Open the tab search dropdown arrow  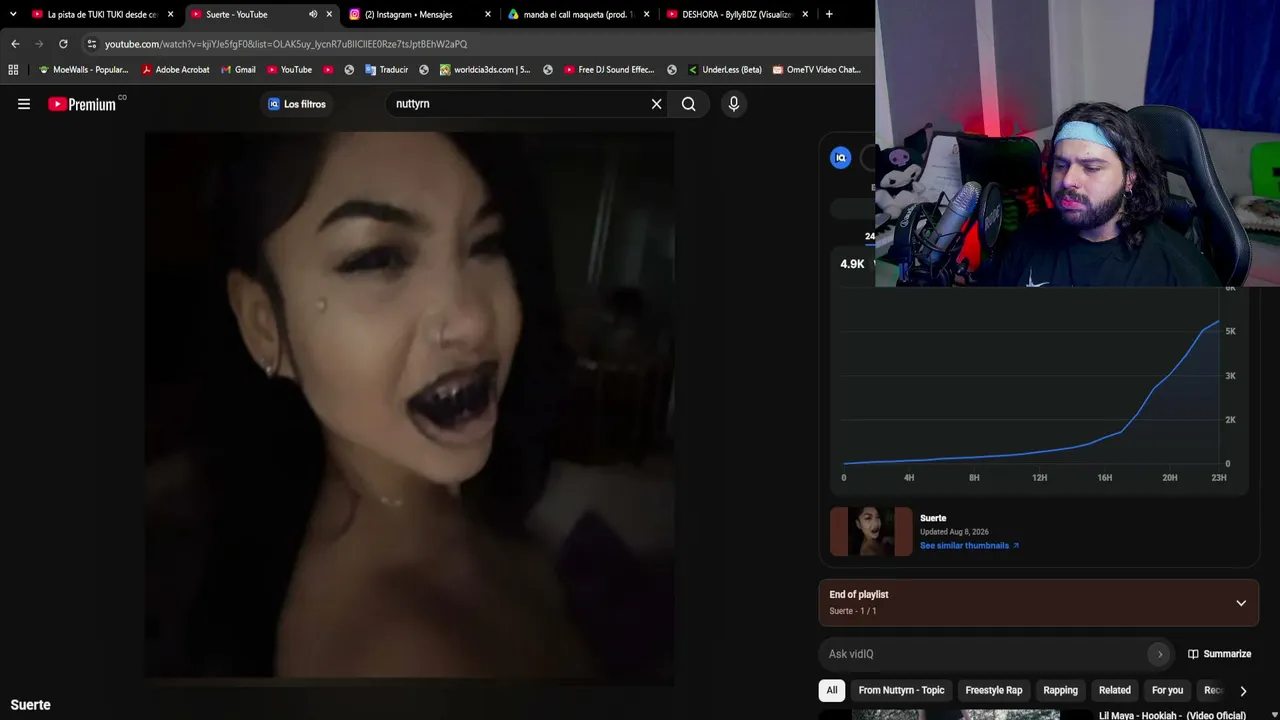click(13, 14)
